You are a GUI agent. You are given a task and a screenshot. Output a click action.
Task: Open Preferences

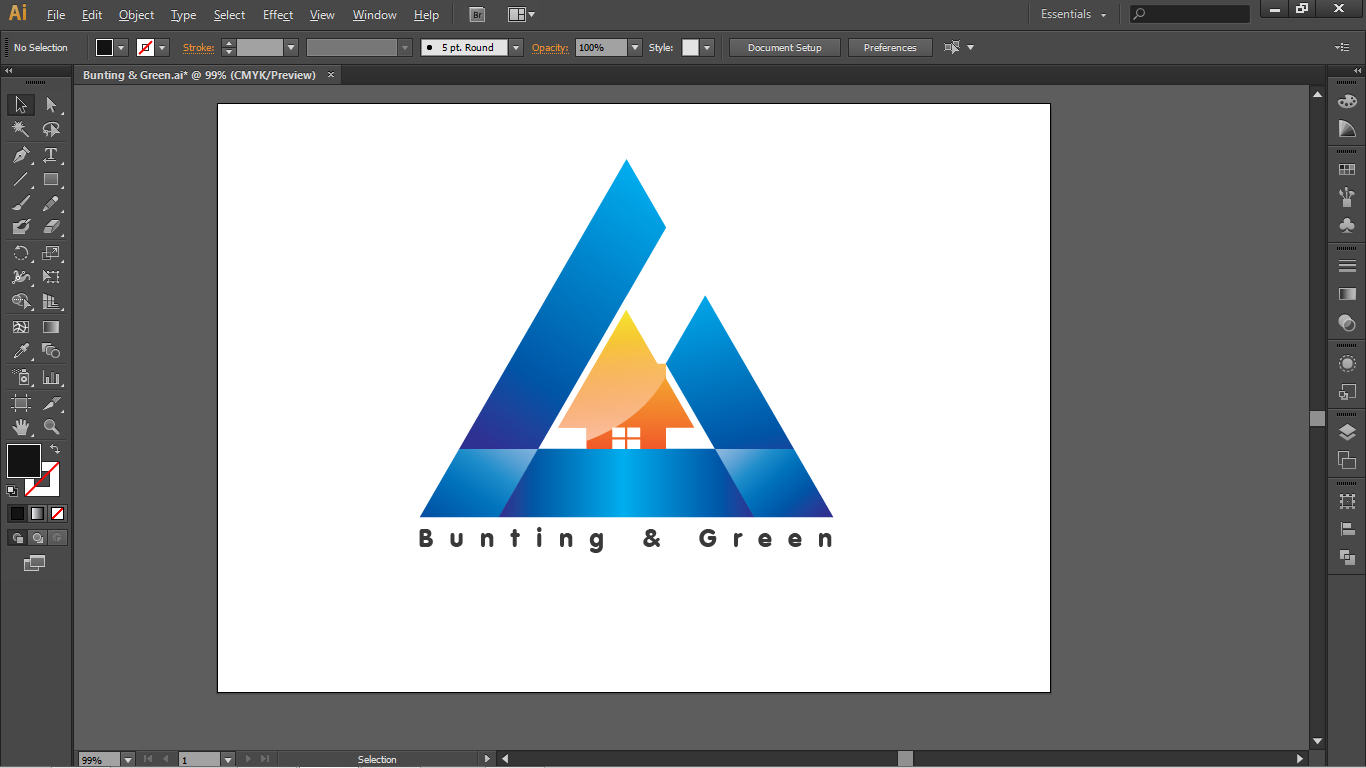[889, 47]
